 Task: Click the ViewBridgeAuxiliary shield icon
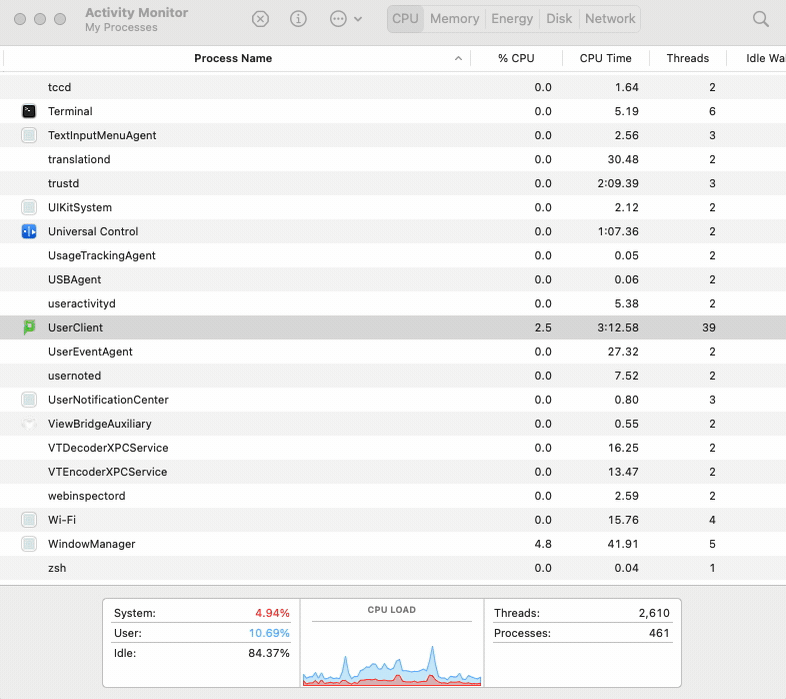click(x=29, y=424)
